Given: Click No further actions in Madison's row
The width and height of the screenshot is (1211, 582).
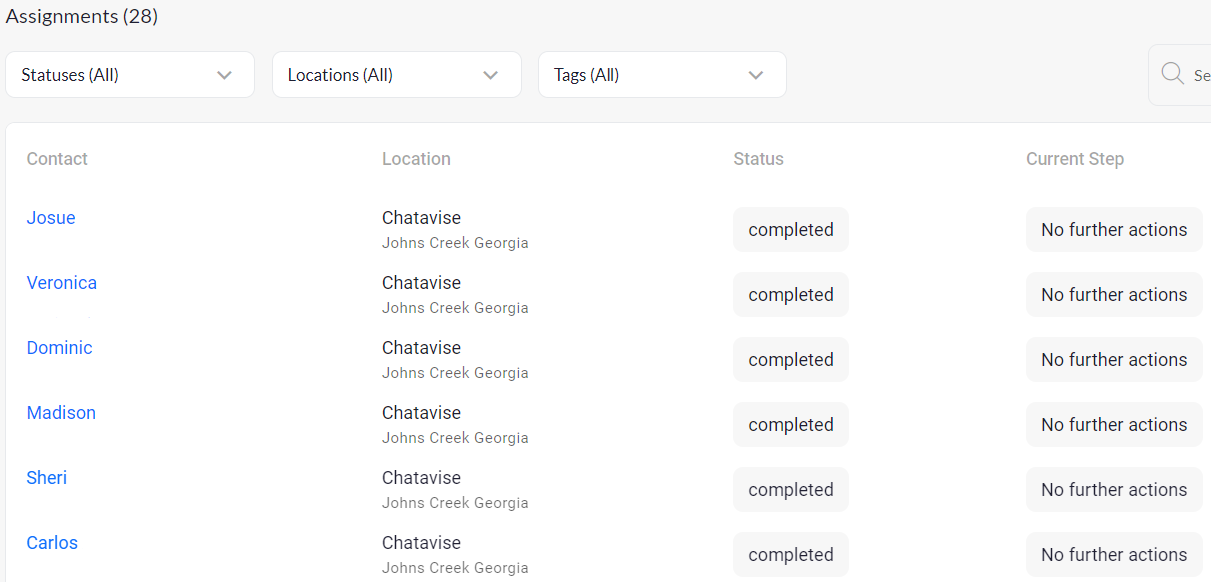Looking at the screenshot, I should (x=1114, y=425).
